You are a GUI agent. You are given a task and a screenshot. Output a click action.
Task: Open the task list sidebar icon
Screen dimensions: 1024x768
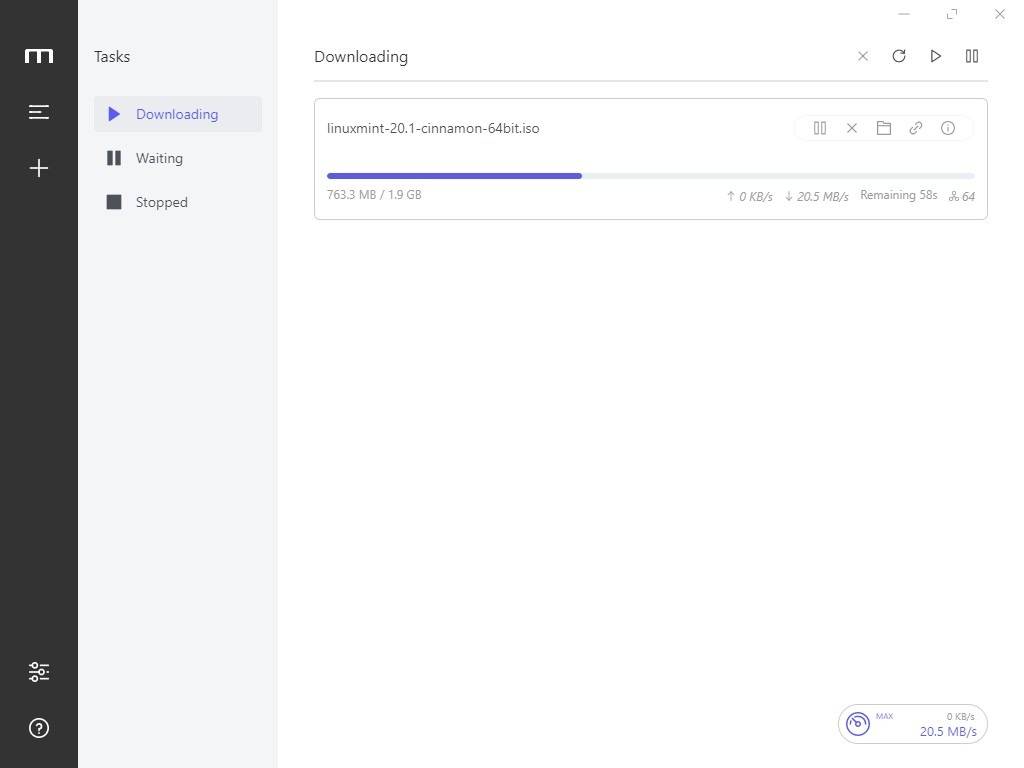pos(38,112)
